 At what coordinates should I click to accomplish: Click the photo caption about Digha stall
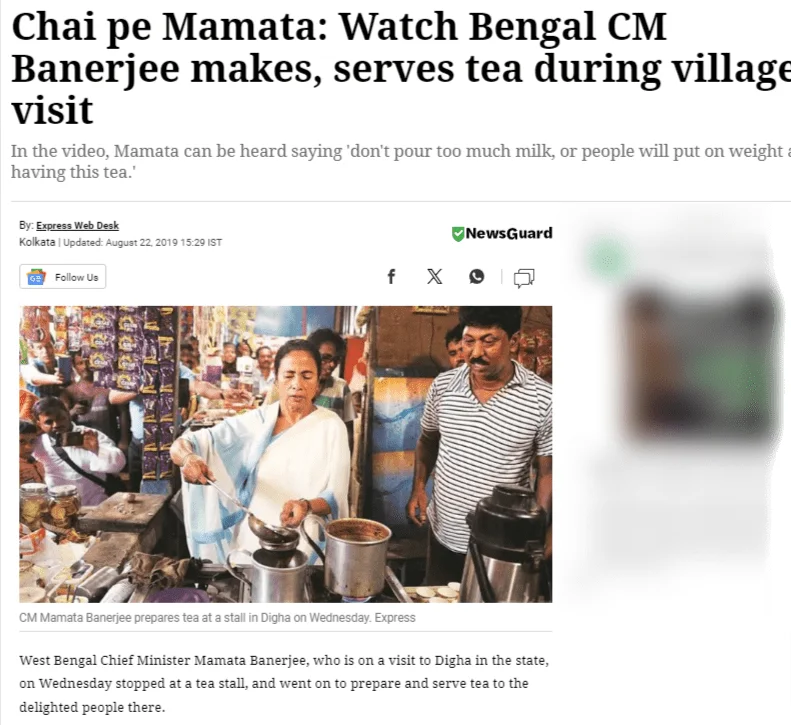pos(217,618)
